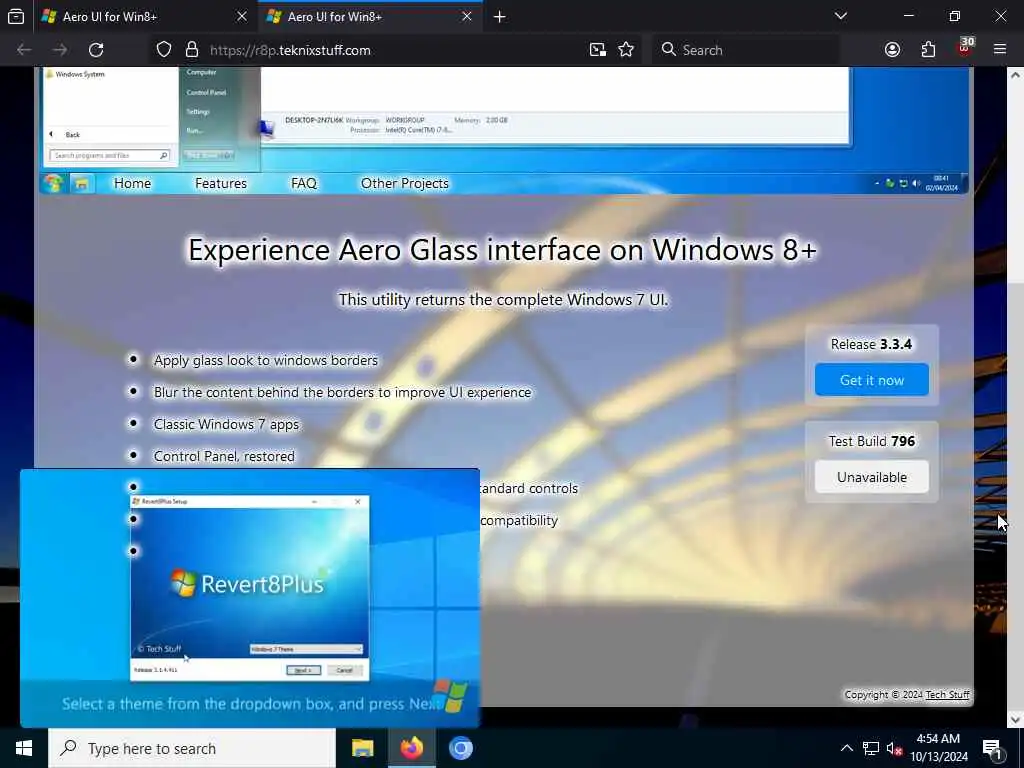
Task: Open Firefox View icon in tab strip
Action: point(16,16)
